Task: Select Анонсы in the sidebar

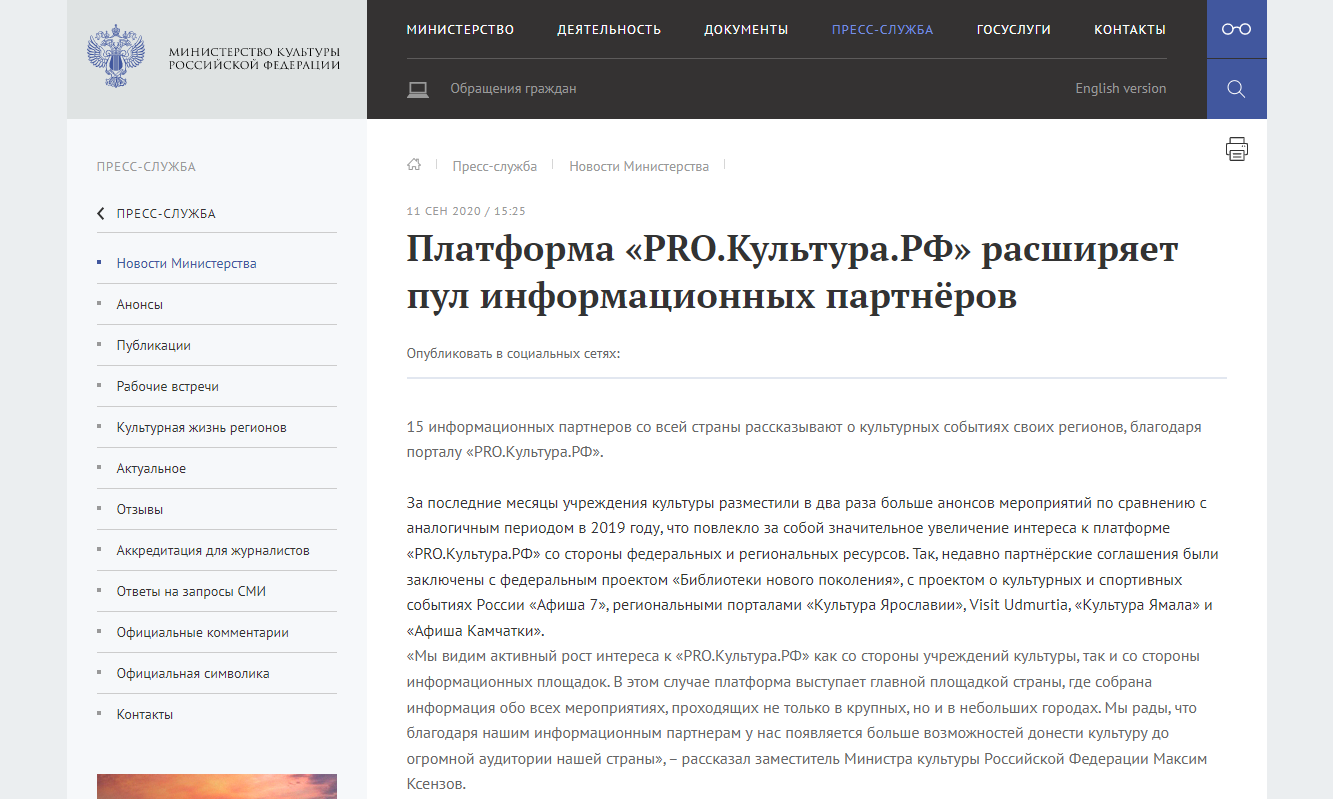Action: point(139,304)
